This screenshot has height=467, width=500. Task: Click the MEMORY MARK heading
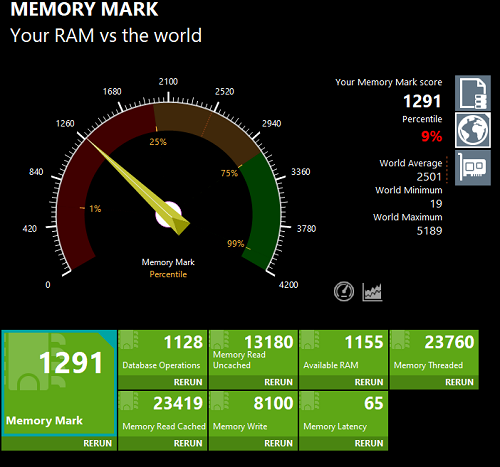84,9
